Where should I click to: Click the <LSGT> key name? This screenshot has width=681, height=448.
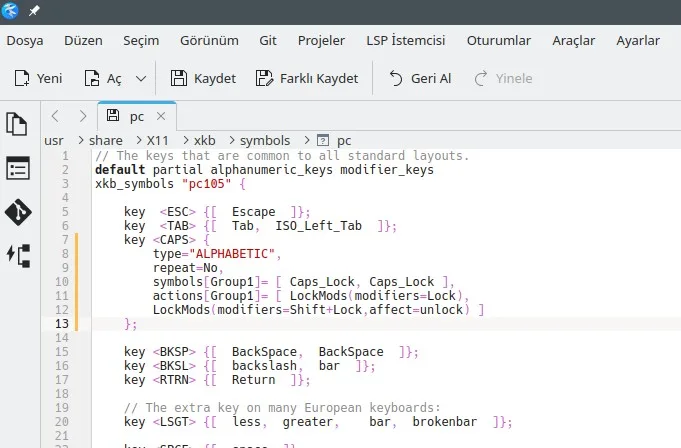click(174, 422)
